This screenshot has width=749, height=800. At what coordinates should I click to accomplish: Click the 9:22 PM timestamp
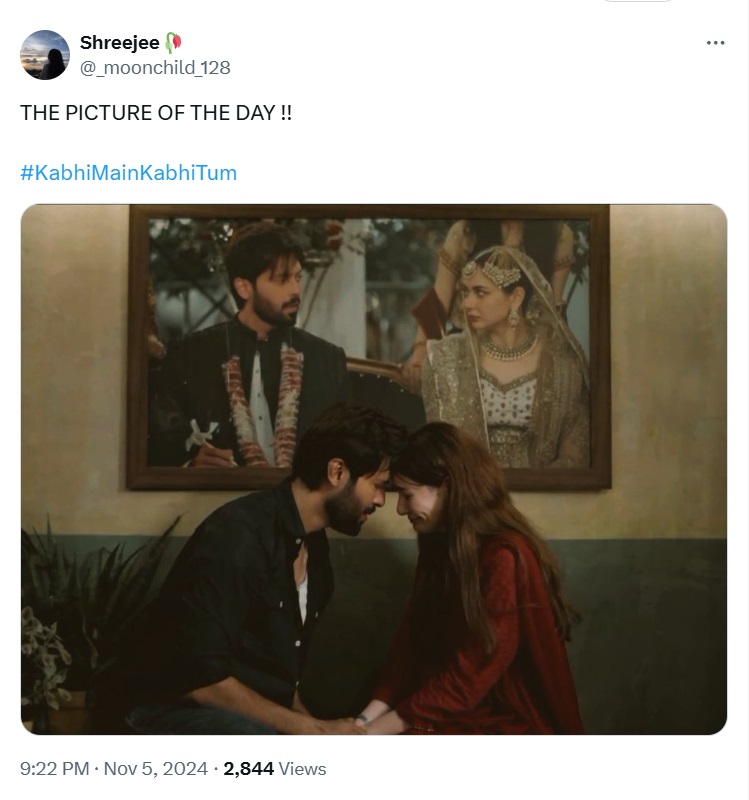pos(56,769)
